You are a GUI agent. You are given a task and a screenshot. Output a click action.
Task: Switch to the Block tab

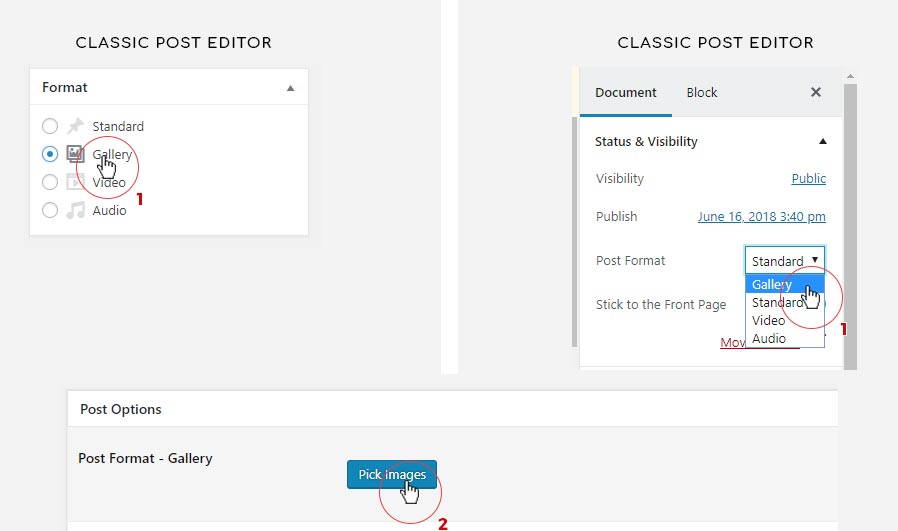(x=701, y=92)
